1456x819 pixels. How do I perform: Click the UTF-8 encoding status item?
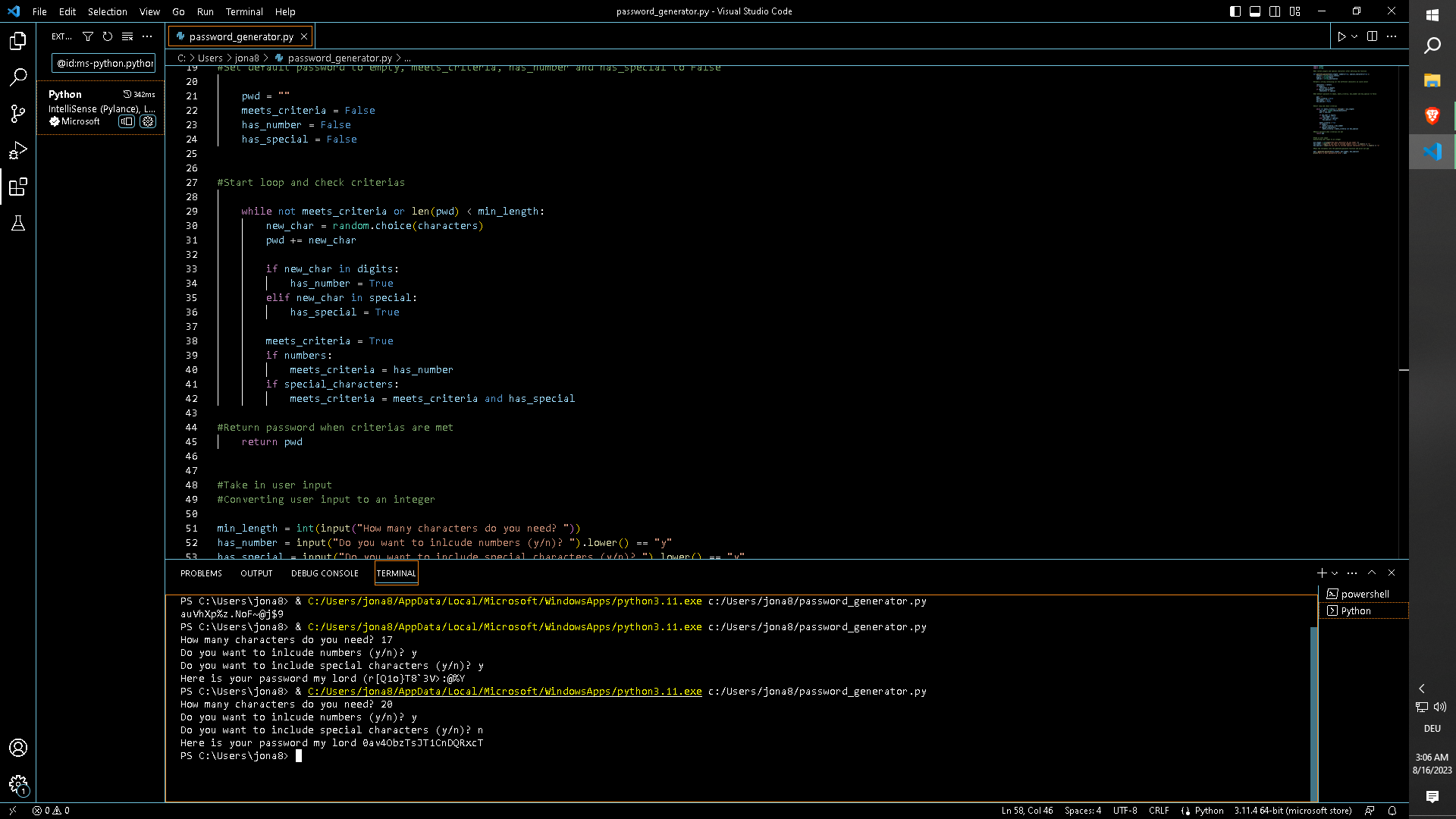pos(1125,811)
